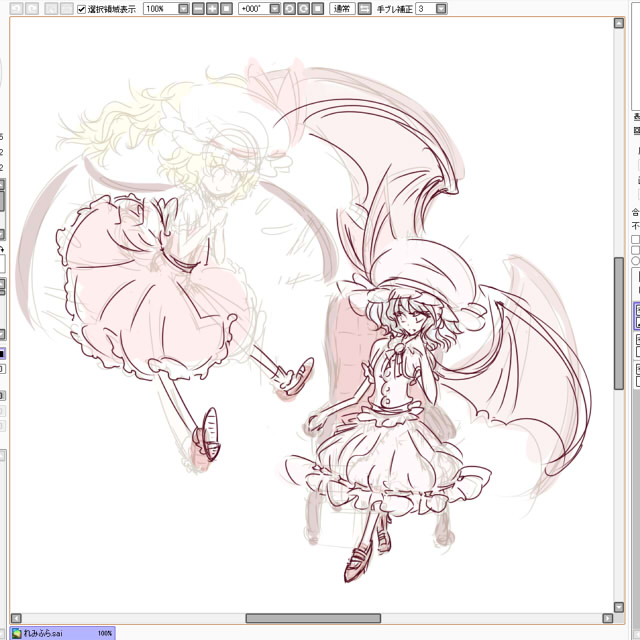
Task: Flip the canvas view horizontally
Action: [x=364, y=9]
